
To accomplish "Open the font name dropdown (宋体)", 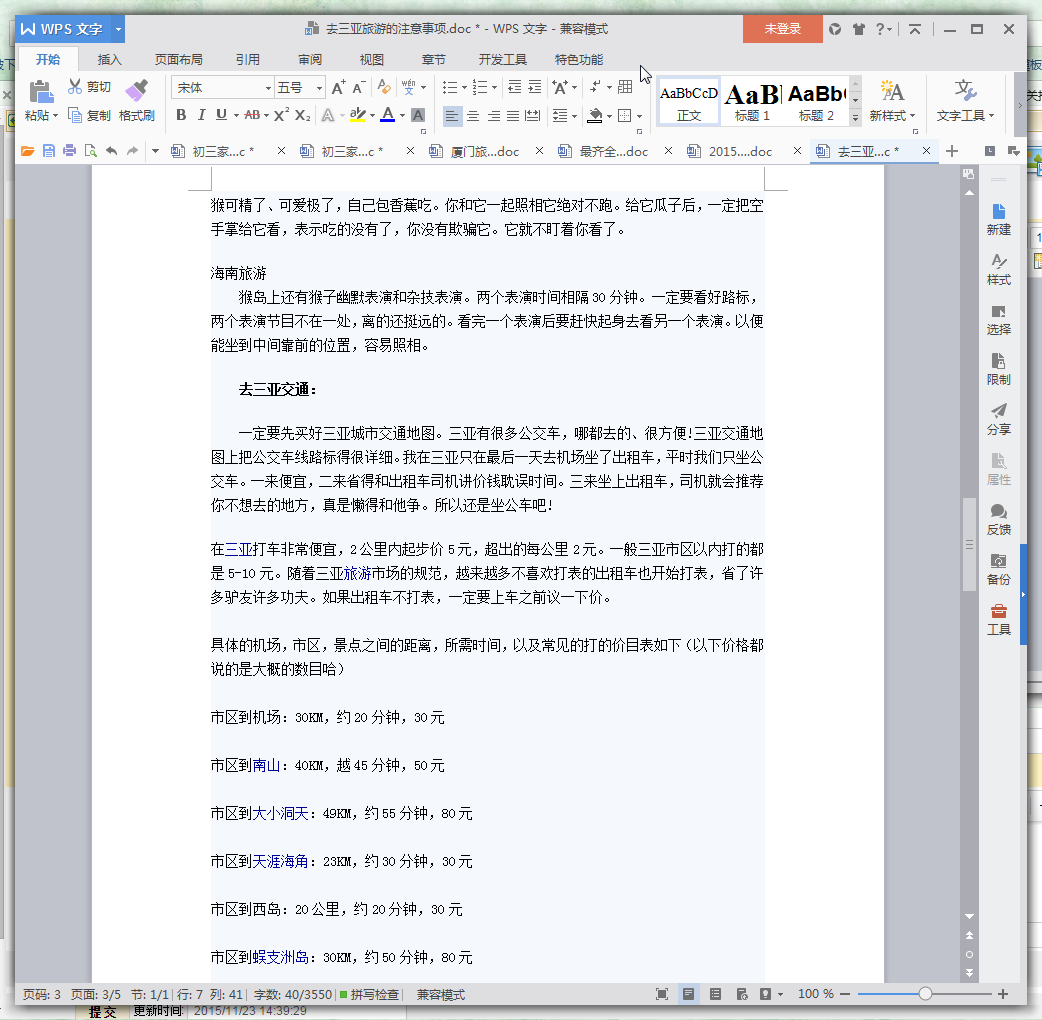I will (x=268, y=88).
